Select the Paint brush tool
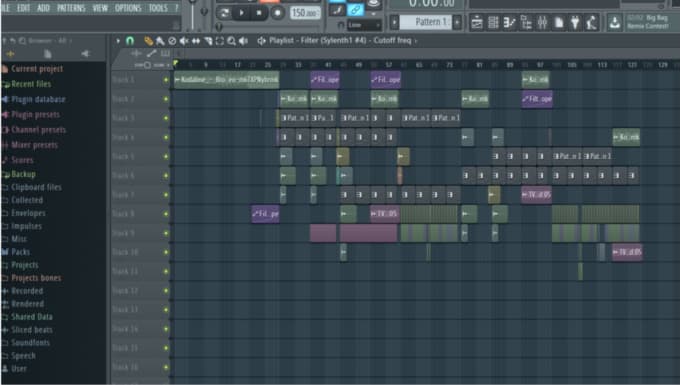Viewport: 680px width, 385px height. [160, 41]
